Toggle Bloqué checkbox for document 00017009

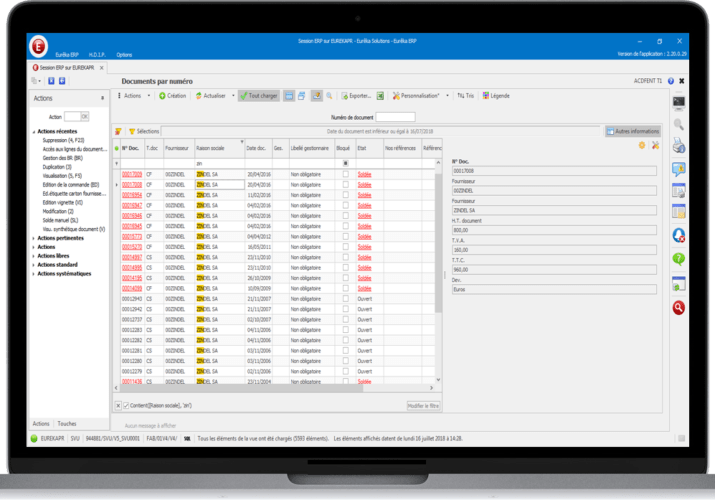click(346, 174)
